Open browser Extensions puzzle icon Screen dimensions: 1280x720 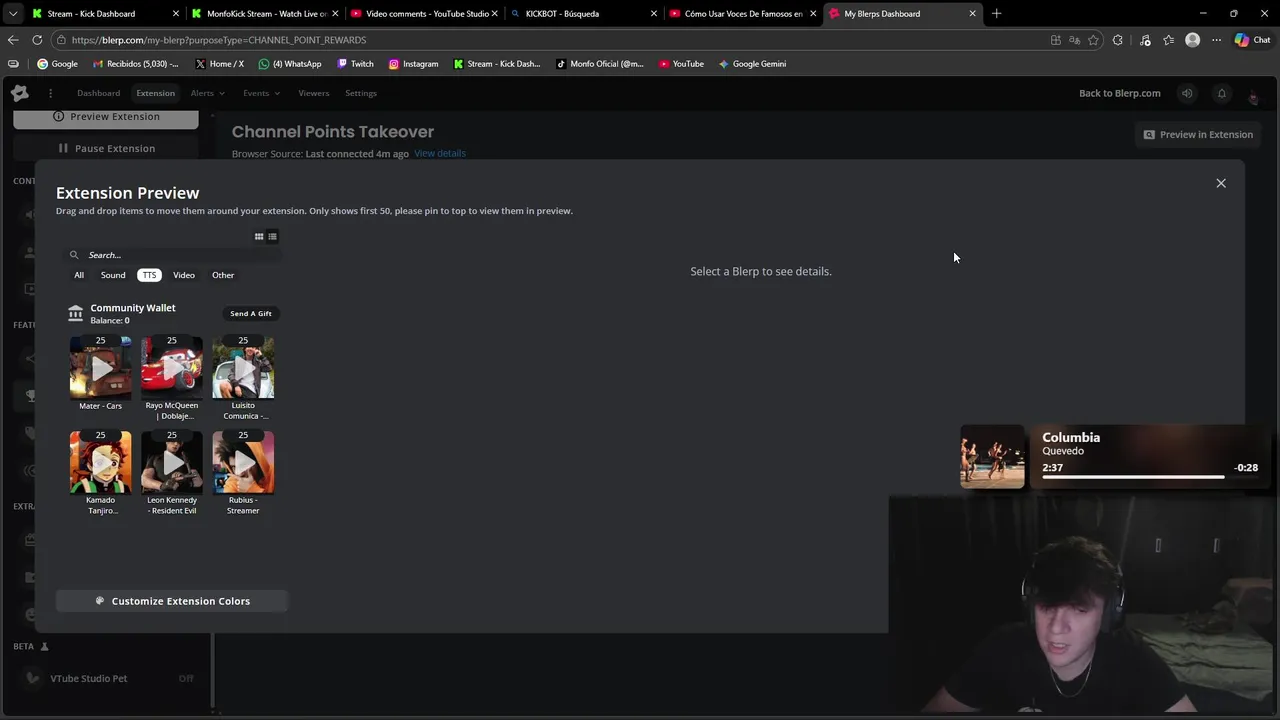point(1118,40)
